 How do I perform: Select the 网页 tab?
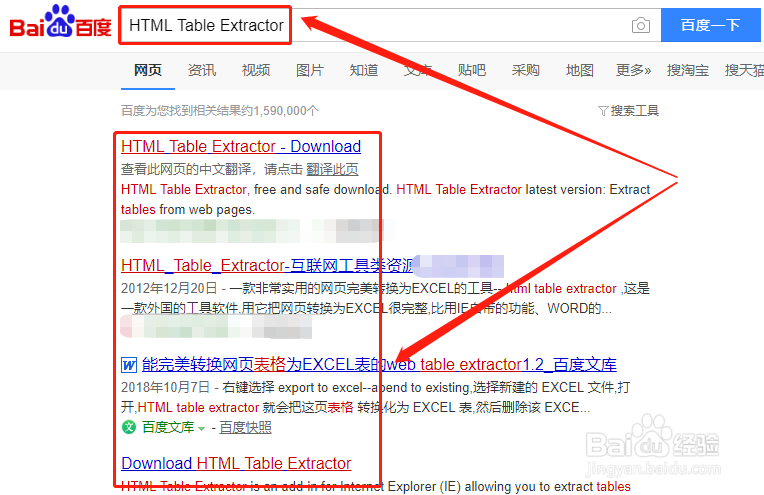[x=148, y=71]
